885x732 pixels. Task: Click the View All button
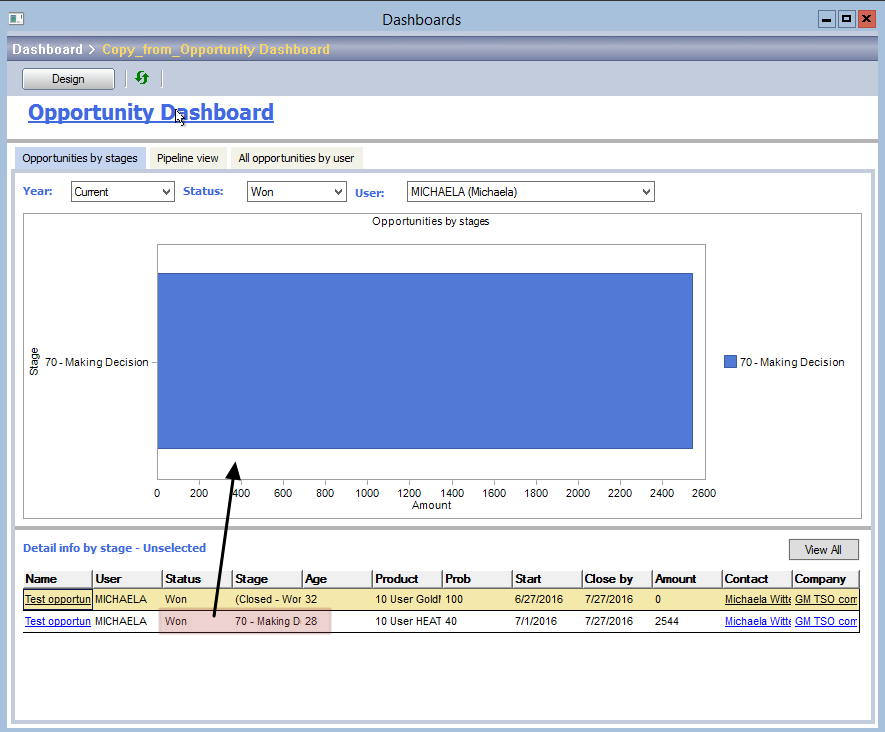tap(823, 549)
